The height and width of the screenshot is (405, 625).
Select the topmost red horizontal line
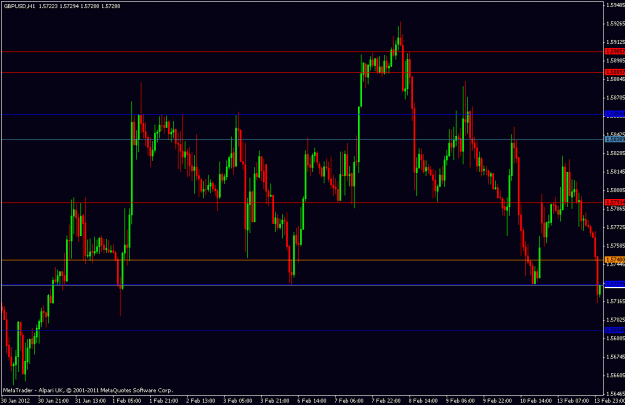coord(302,51)
